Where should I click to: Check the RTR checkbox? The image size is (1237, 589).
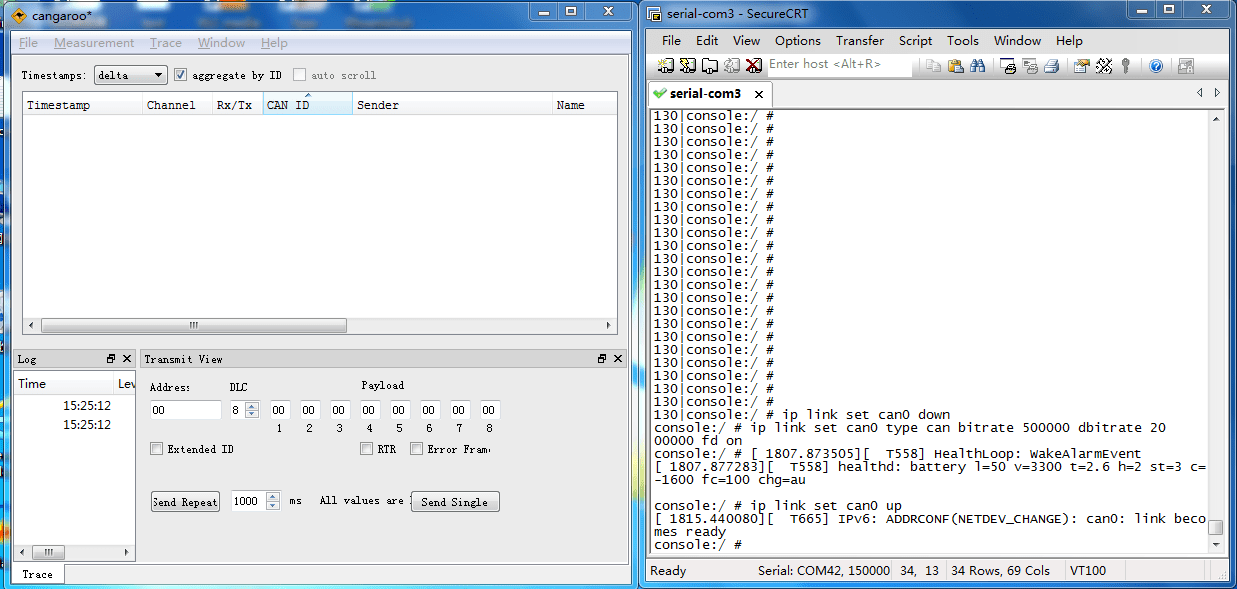click(366, 449)
